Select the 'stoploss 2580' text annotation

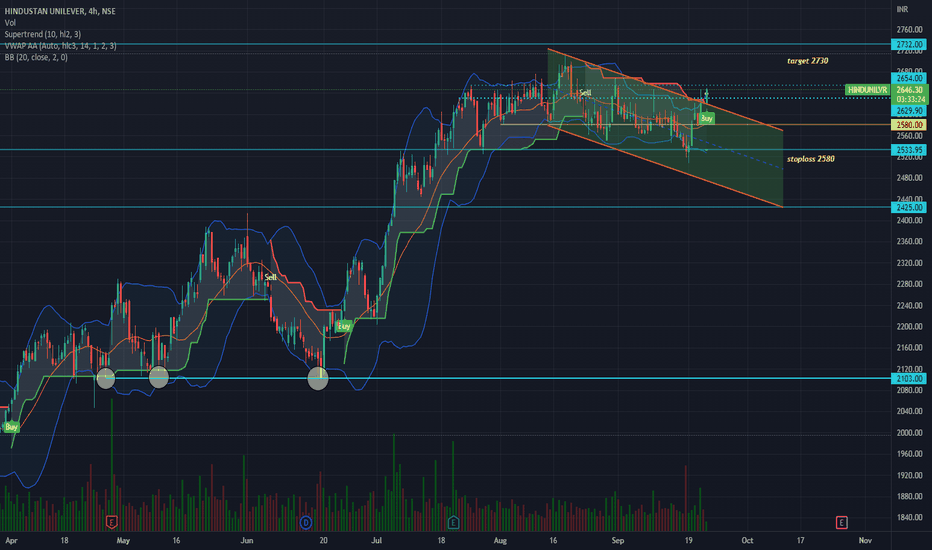(811, 159)
